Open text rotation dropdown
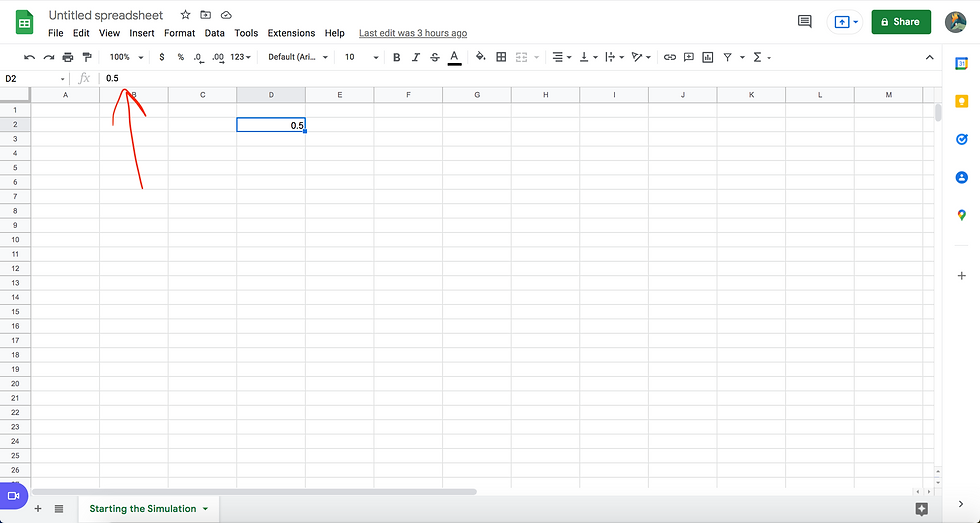The width and height of the screenshot is (980, 523). click(641, 57)
